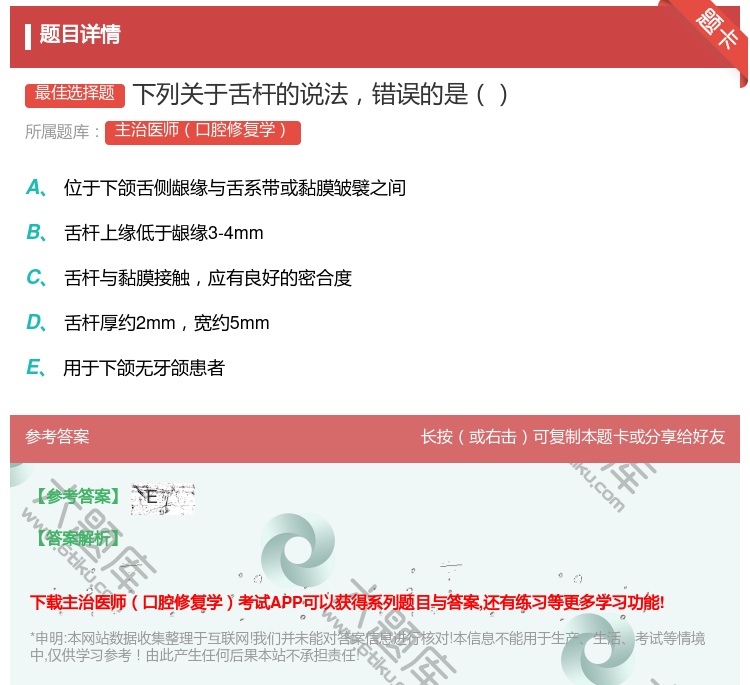Choose option D 舌杆厚约2mm，宽约5mm
750x685 pixels.
[x=148, y=323]
